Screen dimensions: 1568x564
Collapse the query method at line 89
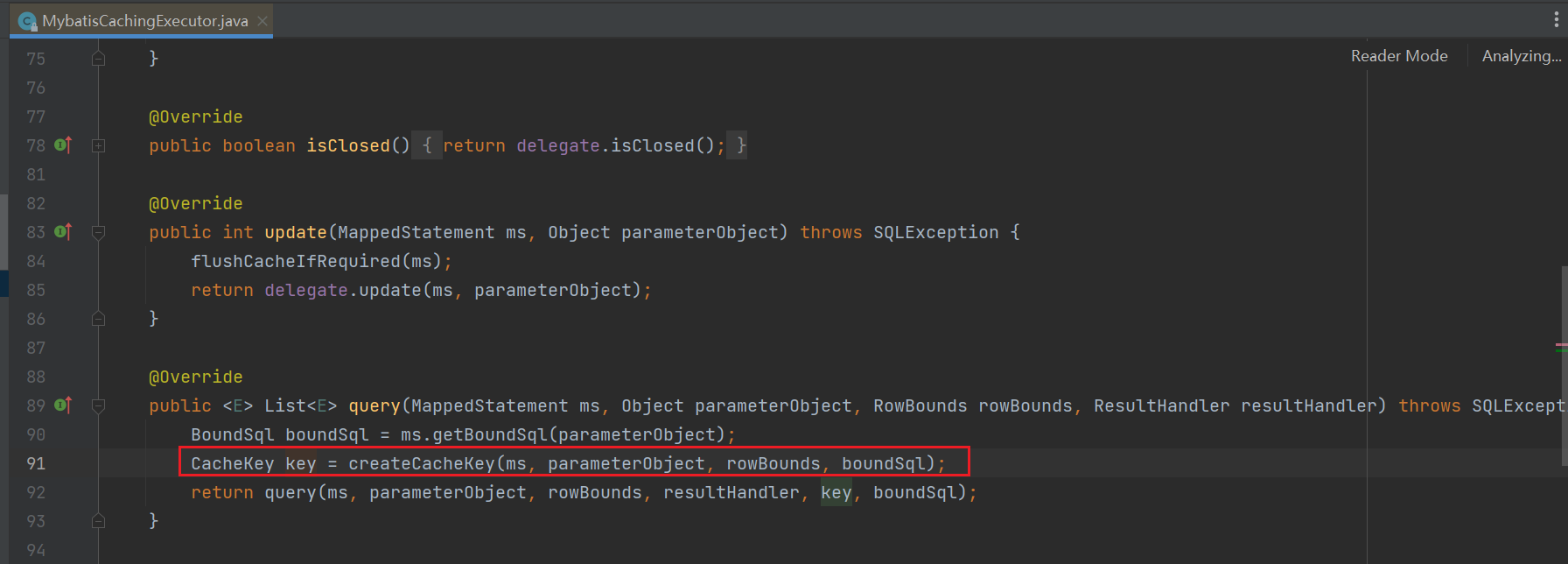click(98, 405)
